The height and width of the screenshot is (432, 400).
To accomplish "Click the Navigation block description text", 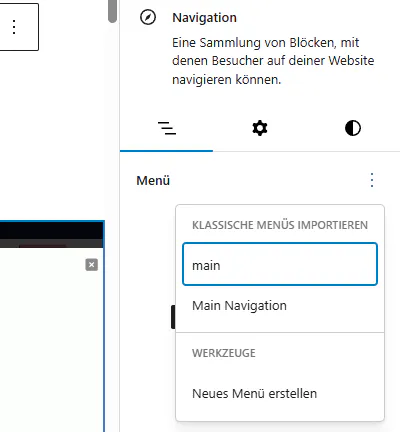I will pyautogui.click(x=273, y=61).
